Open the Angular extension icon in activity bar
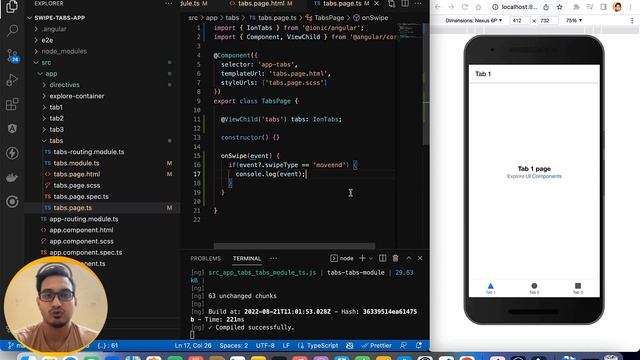This screenshot has height=360, width=640. (x=12, y=129)
